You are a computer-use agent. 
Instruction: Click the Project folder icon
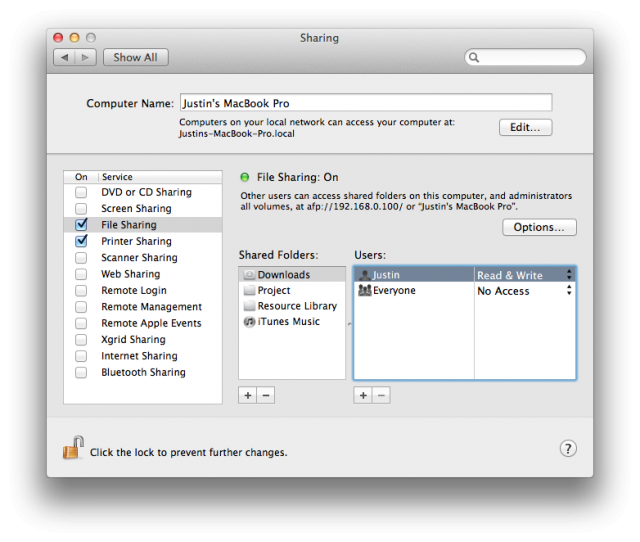coord(249,291)
